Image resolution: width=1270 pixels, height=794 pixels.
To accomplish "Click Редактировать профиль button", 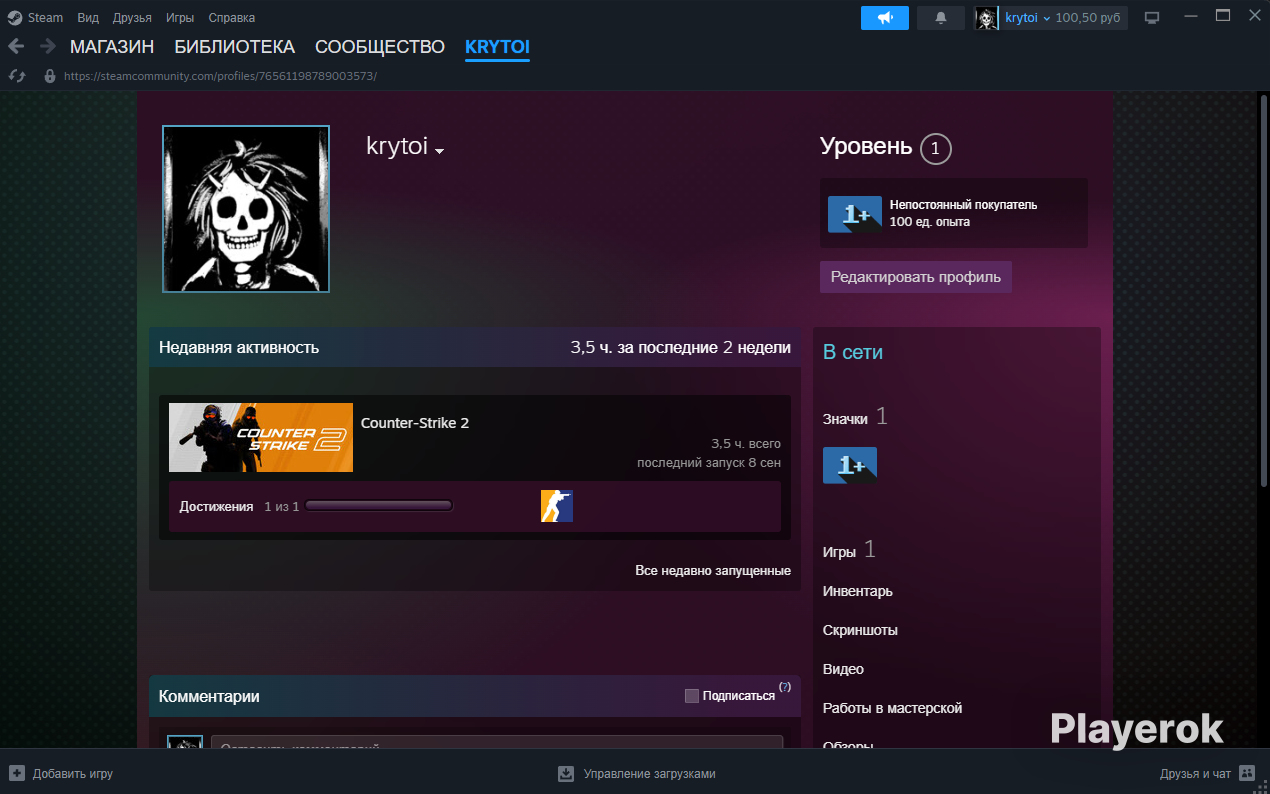I will coord(916,277).
